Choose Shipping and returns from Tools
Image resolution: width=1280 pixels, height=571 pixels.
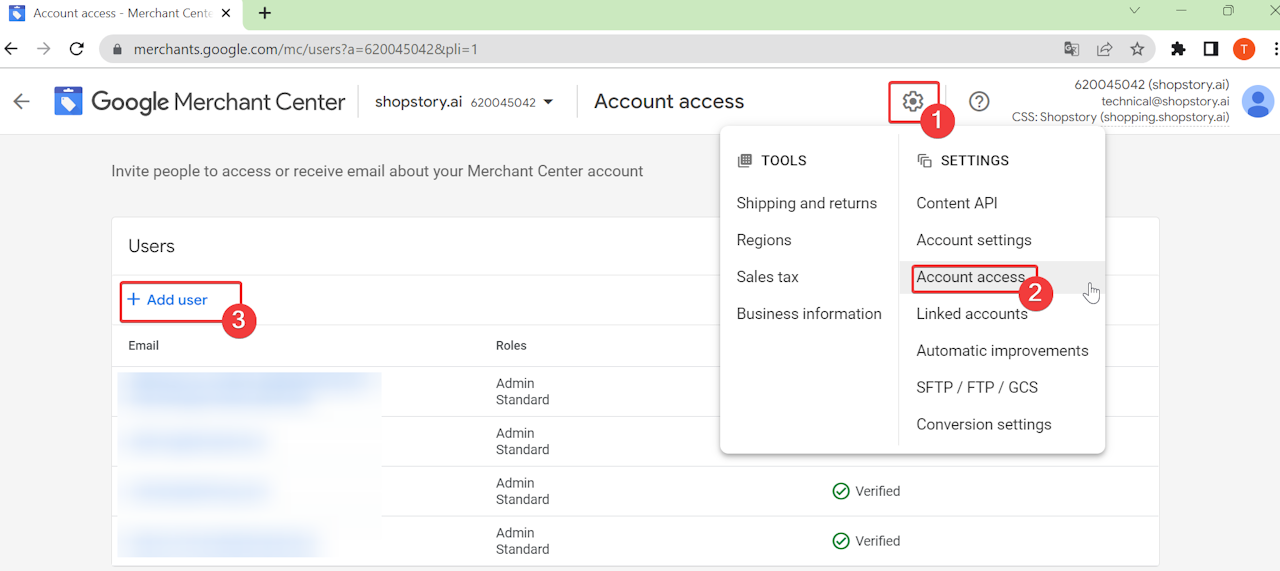(x=806, y=203)
